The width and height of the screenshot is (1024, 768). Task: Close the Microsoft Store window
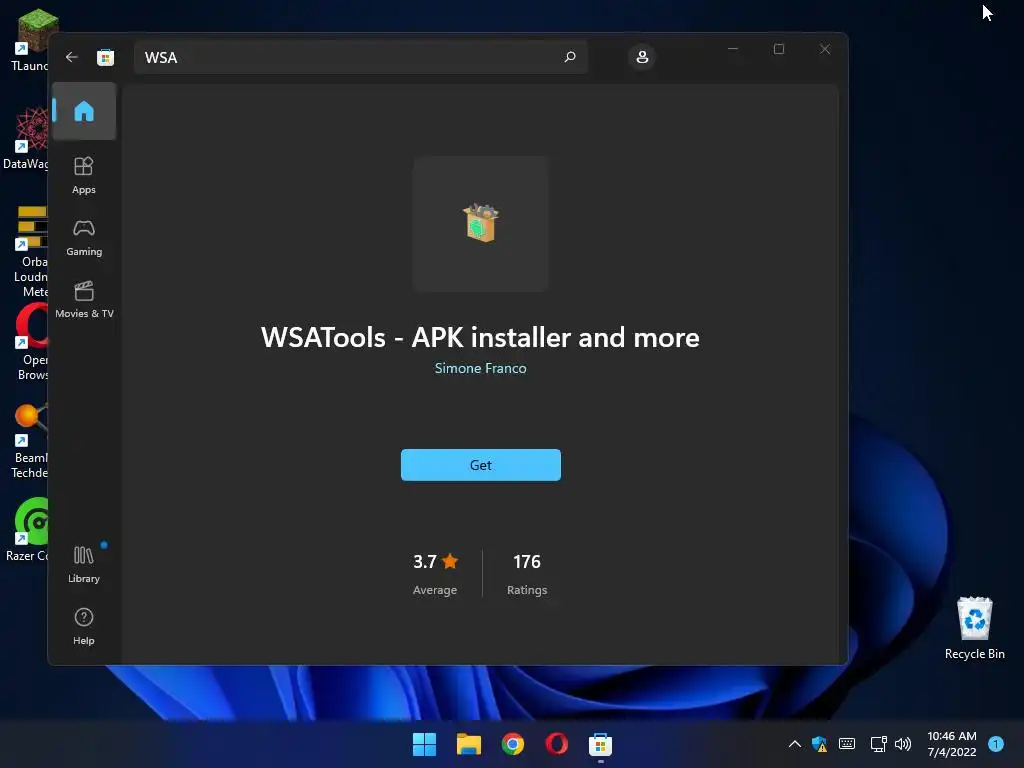[825, 49]
